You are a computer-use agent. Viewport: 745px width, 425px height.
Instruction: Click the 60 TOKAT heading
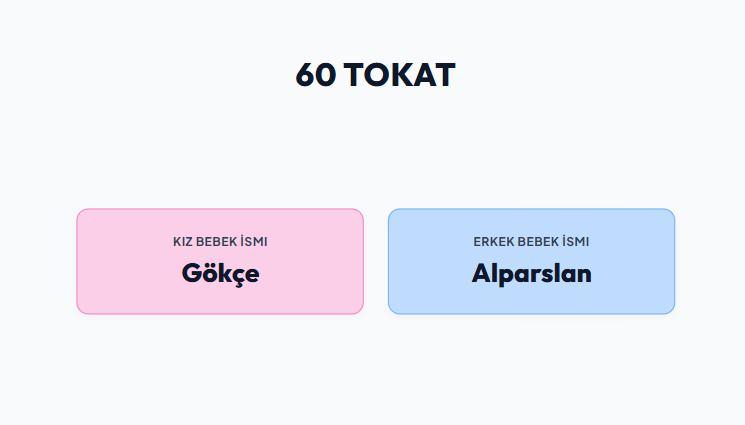[375, 75]
